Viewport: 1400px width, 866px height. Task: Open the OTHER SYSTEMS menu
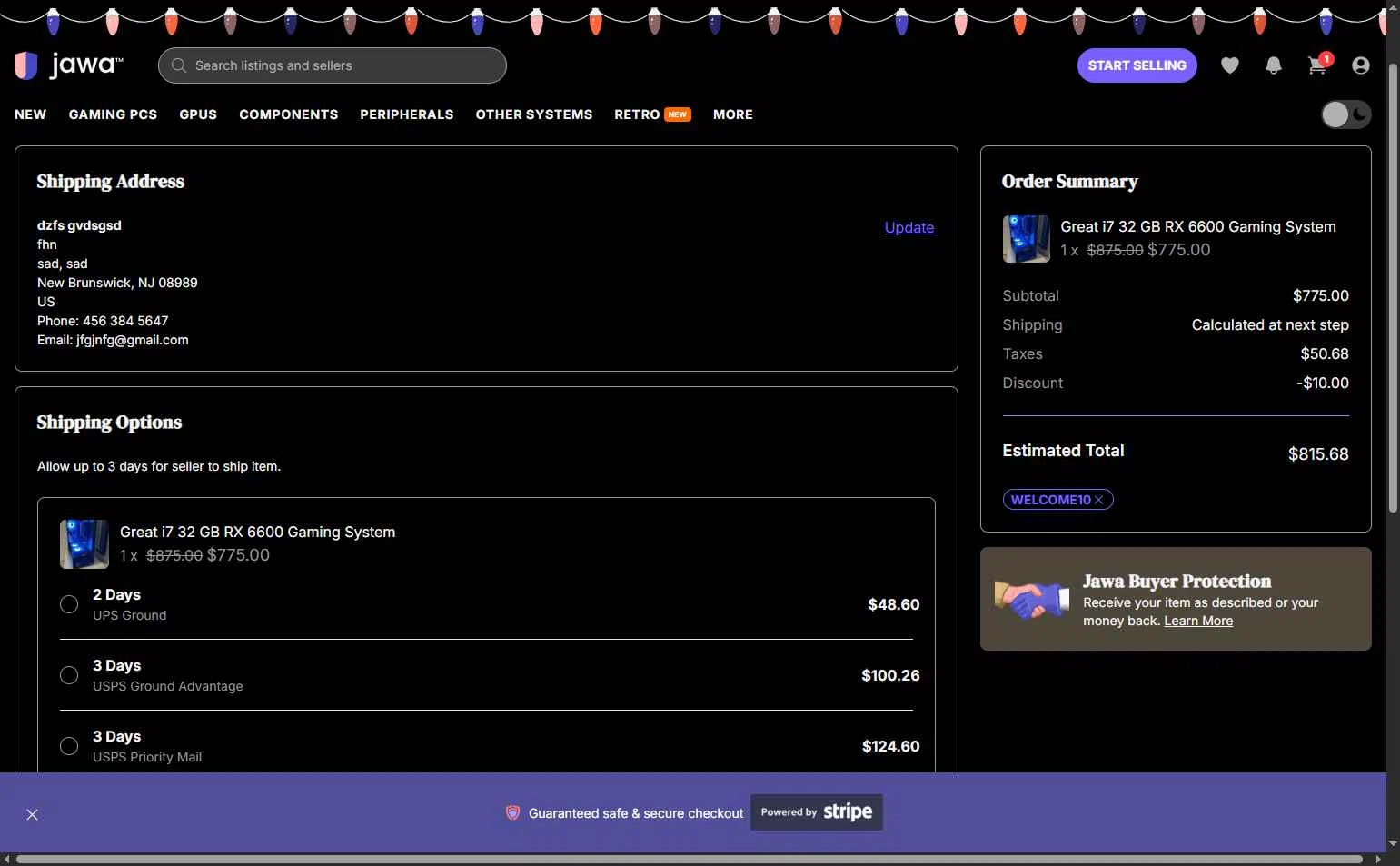533,114
